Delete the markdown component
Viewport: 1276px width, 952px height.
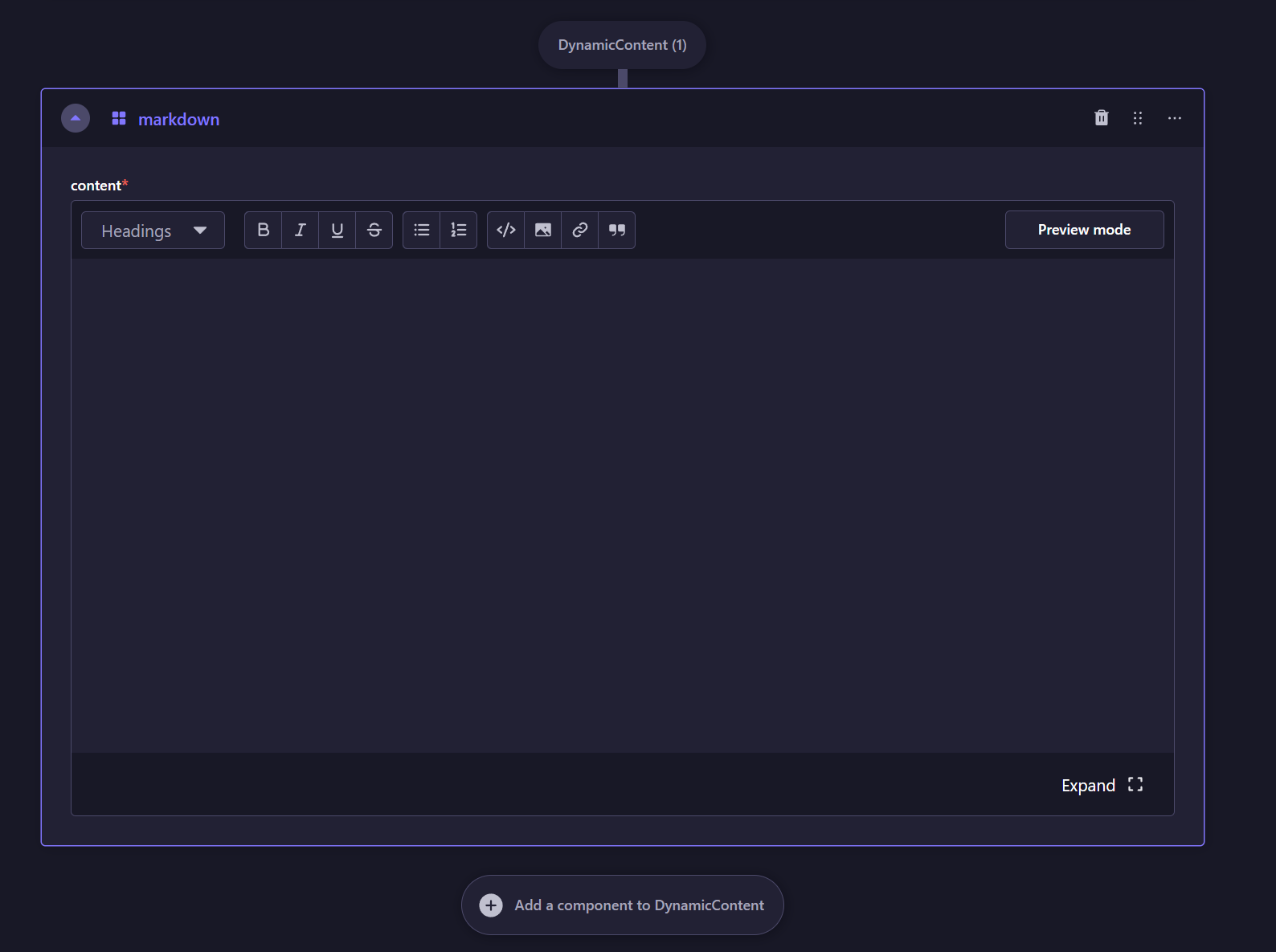coord(1101,118)
